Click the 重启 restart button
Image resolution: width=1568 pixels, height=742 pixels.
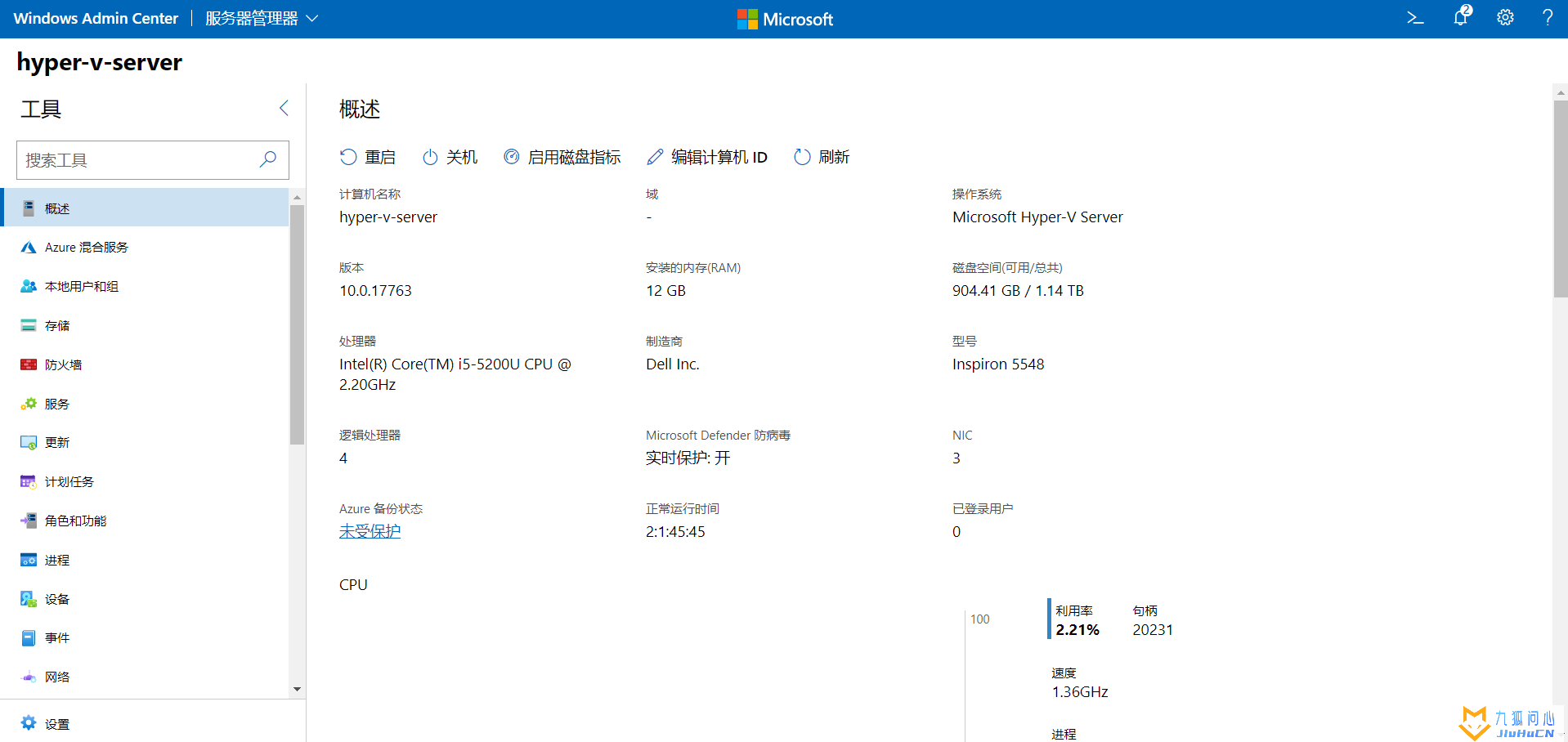tap(368, 157)
